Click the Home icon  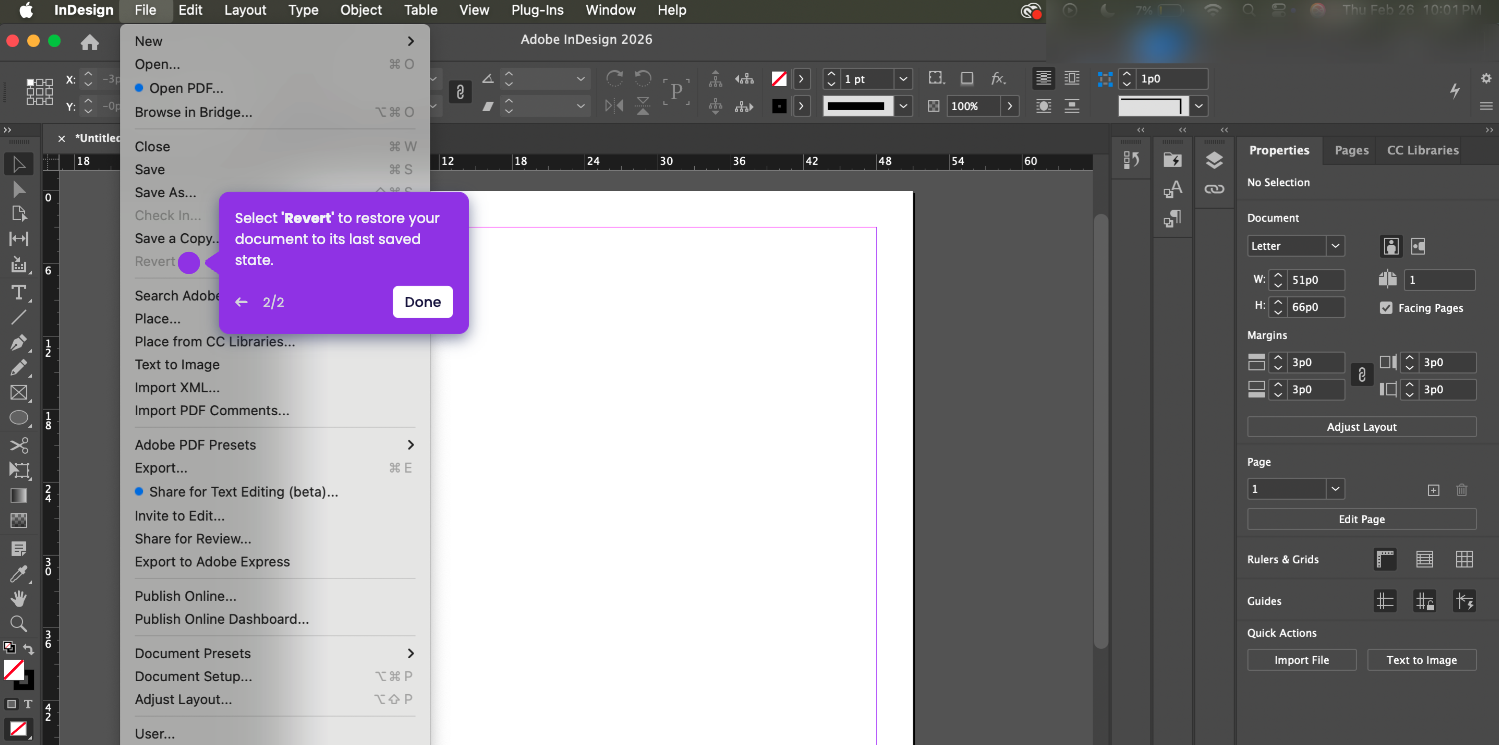(90, 42)
